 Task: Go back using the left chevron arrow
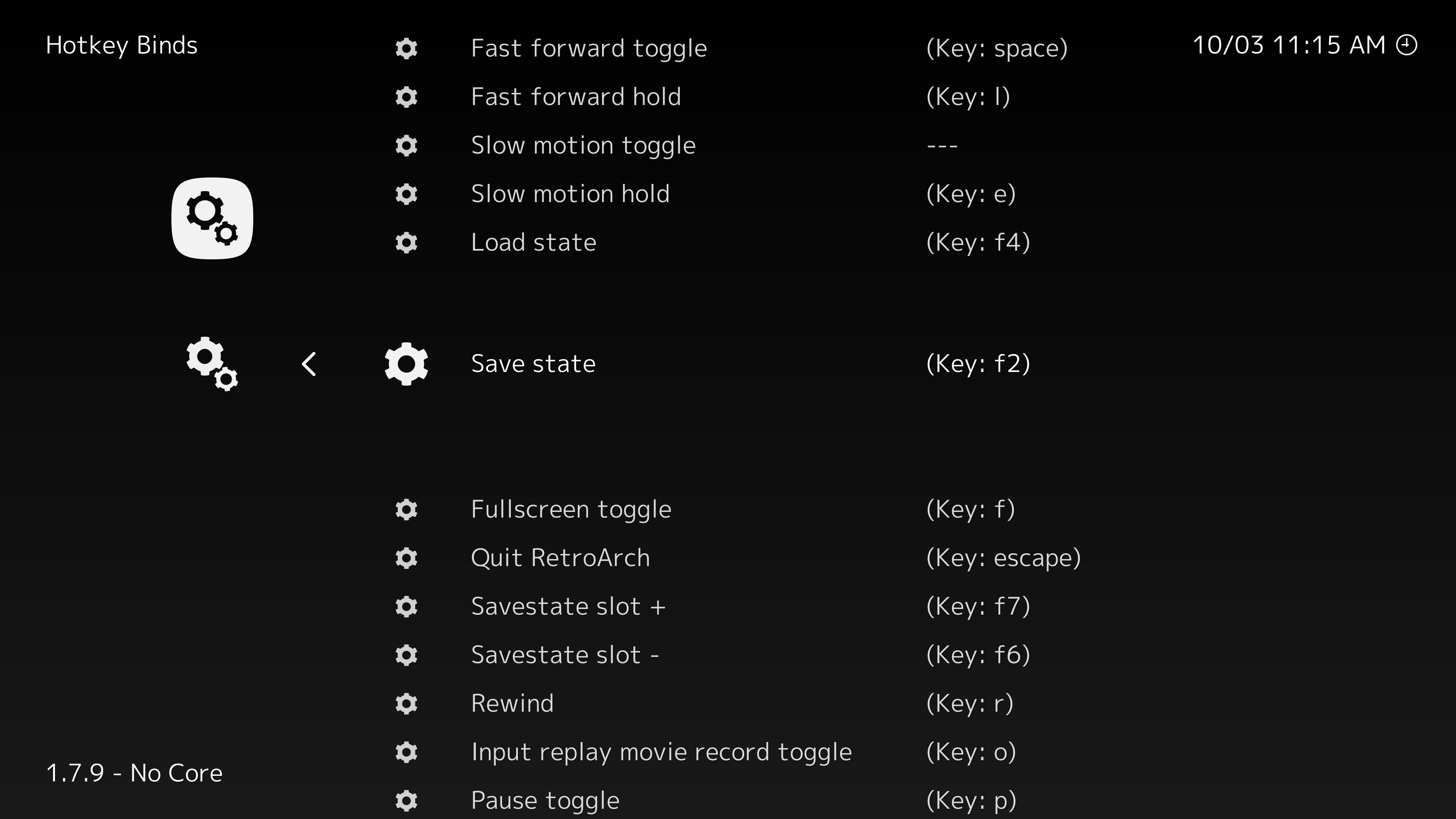[x=309, y=364]
